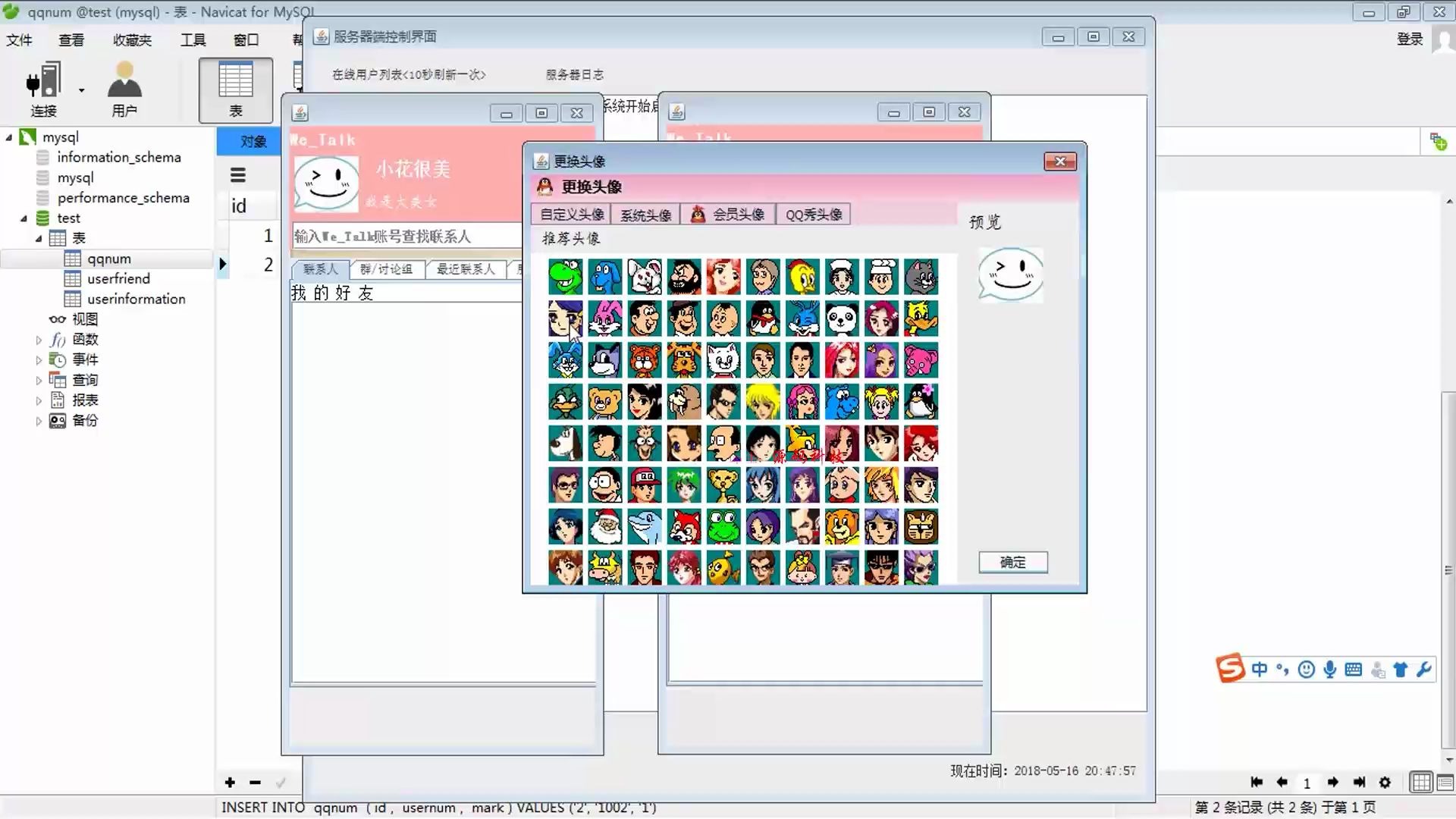Switch to the 系统头像 tab
Viewport: 1456px width, 819px height.
(x=645, y=215)
